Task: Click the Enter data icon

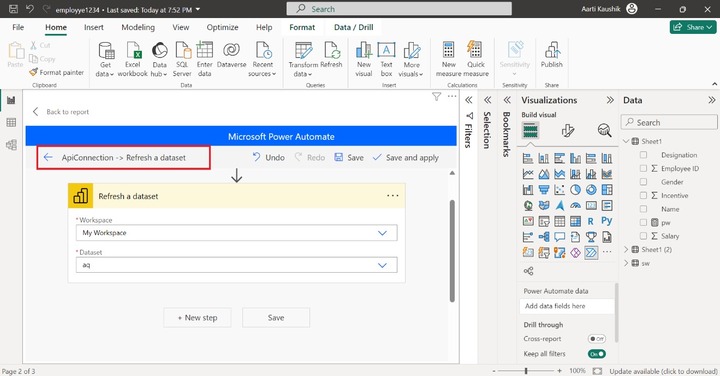Action: tap(204, 51)
